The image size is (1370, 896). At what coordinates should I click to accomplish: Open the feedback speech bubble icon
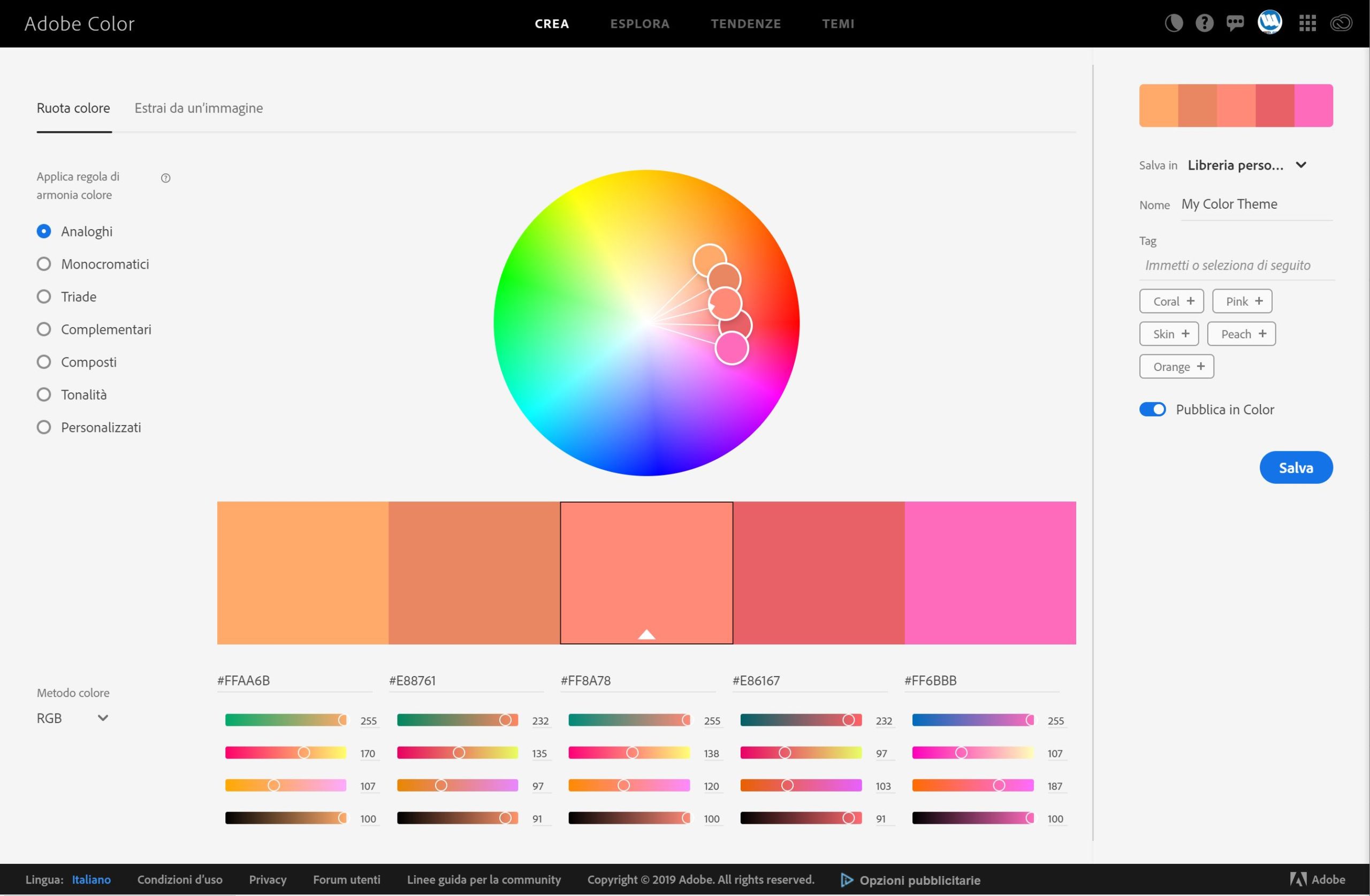pos(1235,23)
